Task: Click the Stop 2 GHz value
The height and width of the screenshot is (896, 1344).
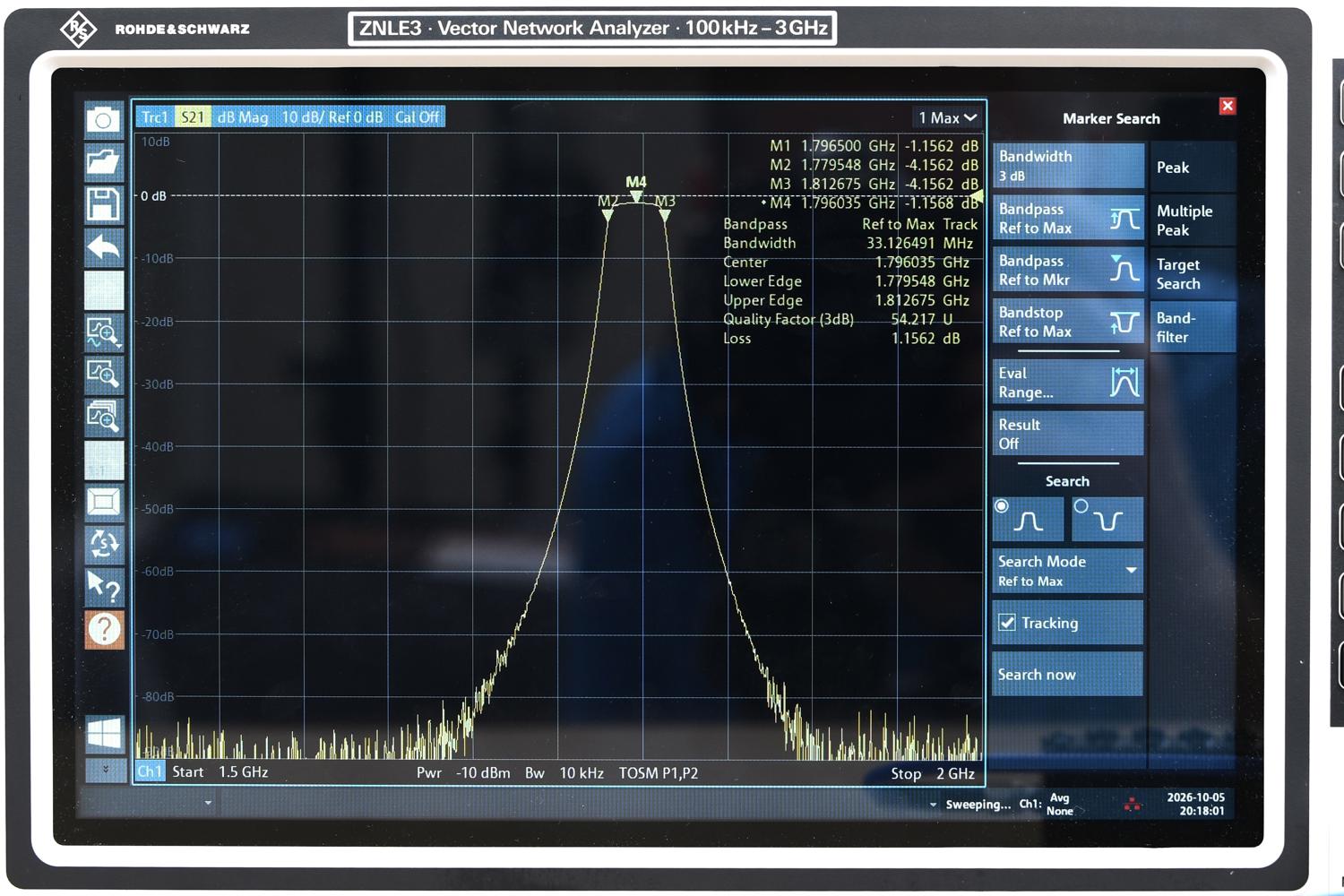Action: 933,773
